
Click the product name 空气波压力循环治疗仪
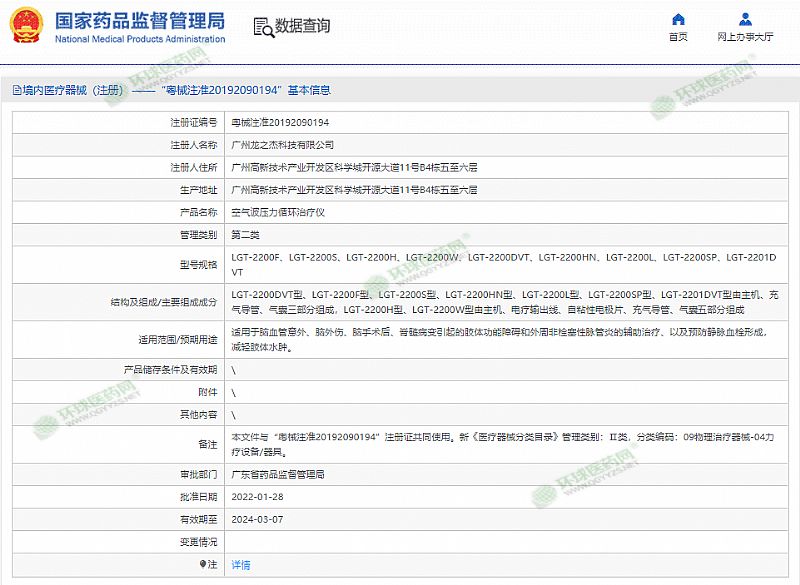(278, 212)
